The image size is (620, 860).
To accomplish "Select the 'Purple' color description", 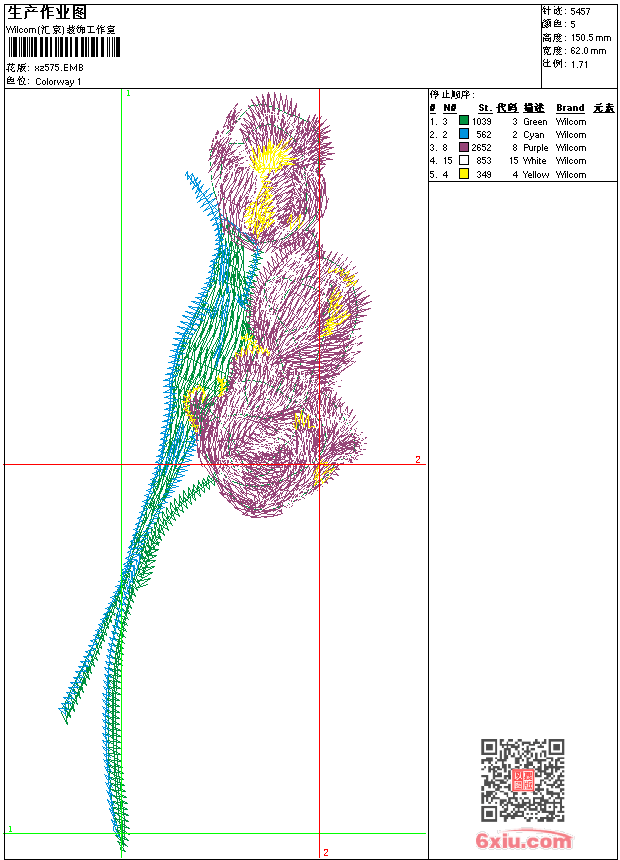I will pyautogui.click(x=536, y=148).
